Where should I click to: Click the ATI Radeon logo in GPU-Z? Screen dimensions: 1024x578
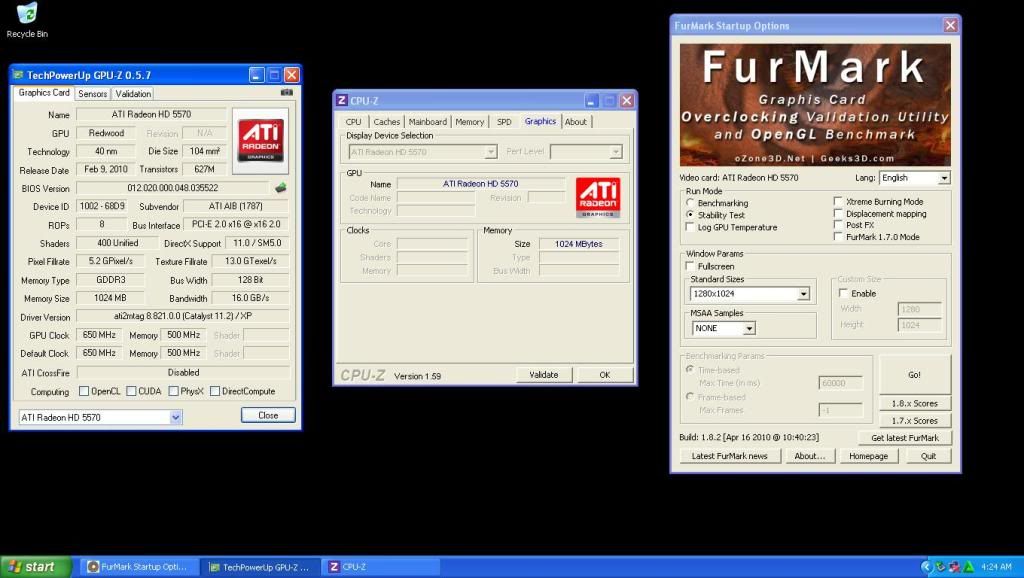click(x=261, y=140)
